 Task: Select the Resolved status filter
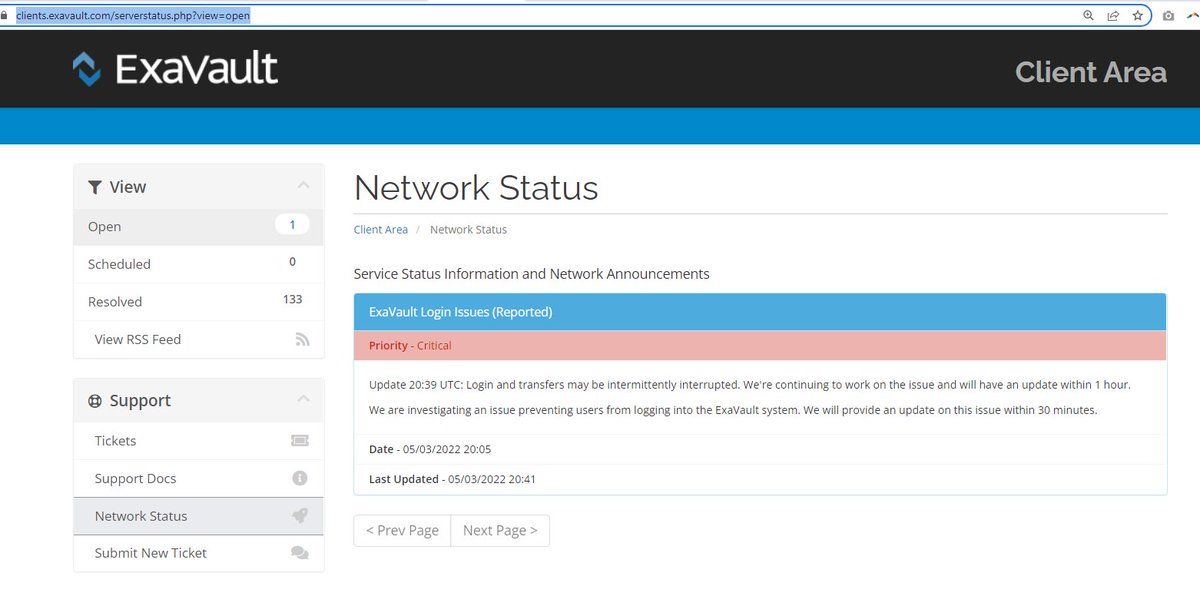pos(199,302)
